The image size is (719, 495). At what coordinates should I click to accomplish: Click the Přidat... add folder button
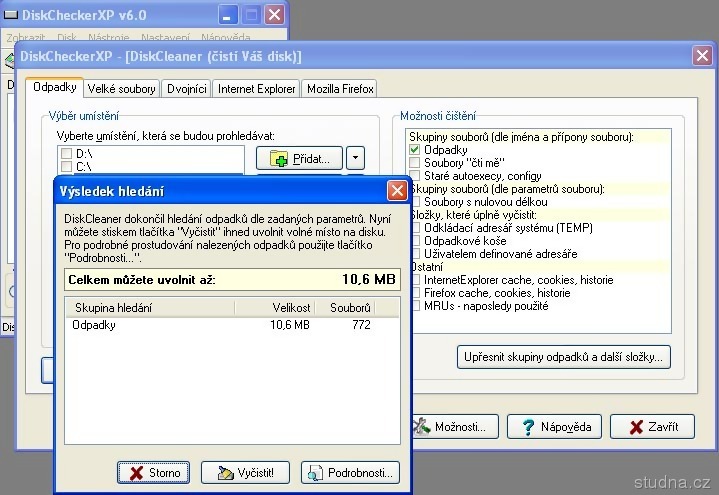pyautogui.click(x=299, y=158)
